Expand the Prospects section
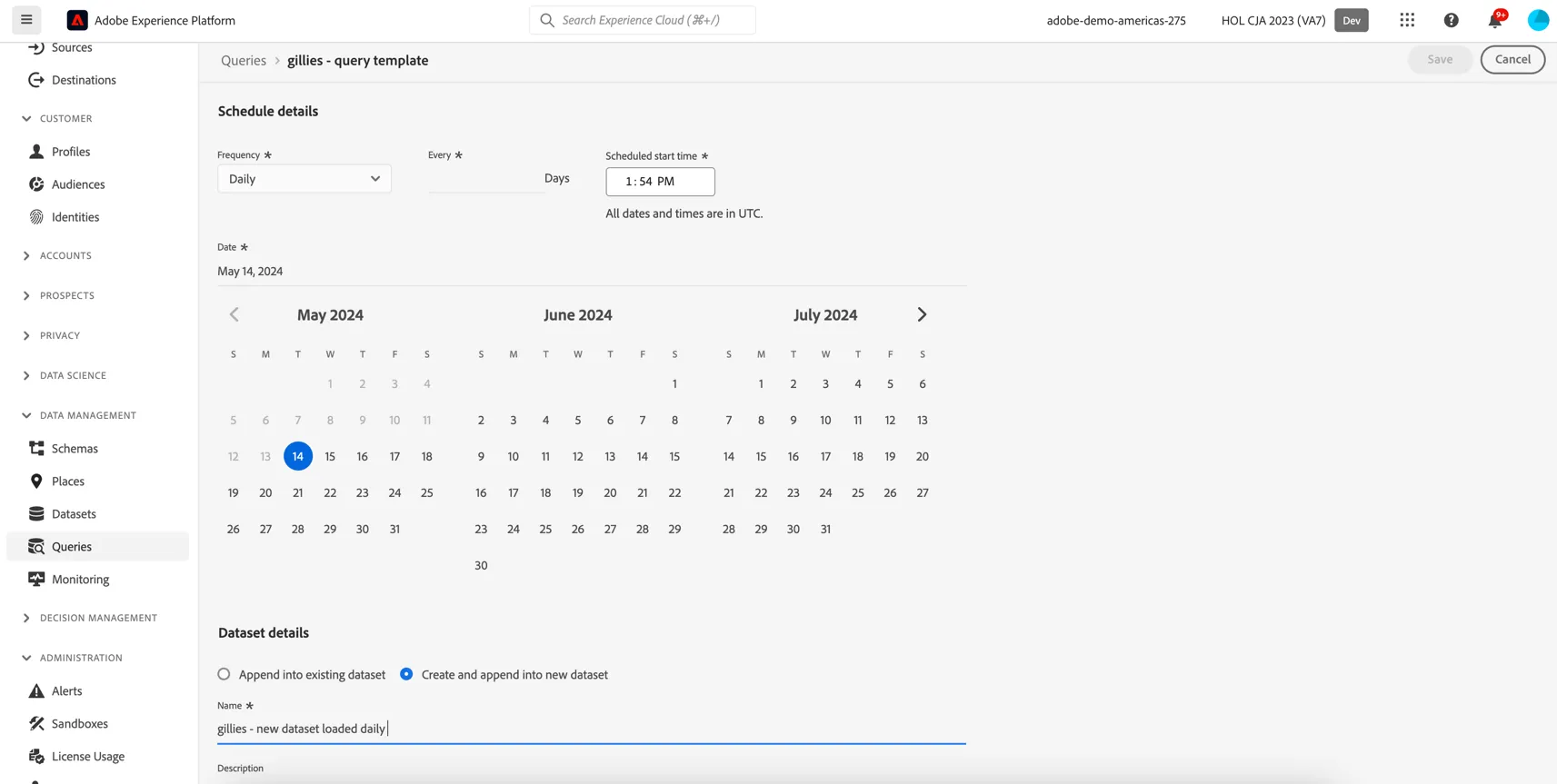The image size is (1557, 784). coord(26,296)
